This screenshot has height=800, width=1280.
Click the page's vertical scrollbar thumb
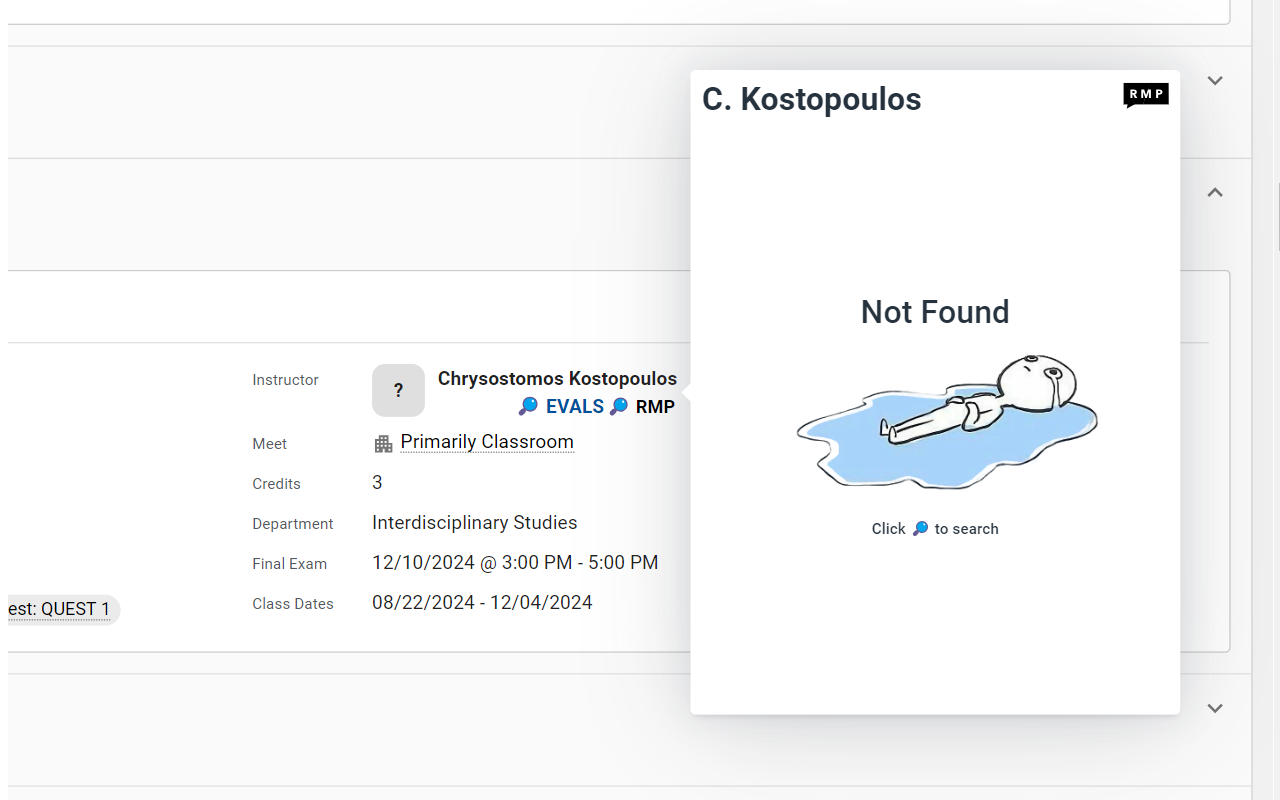click(1278, 216)
